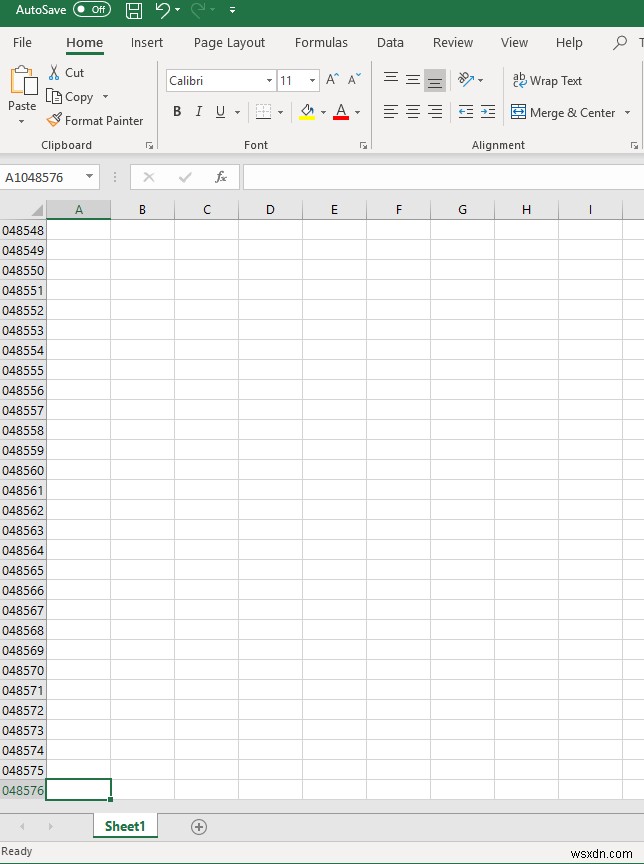Apply yellow Fill Color bucket
The width and height of the screenshot is (644, 864).
click(307, 112)
